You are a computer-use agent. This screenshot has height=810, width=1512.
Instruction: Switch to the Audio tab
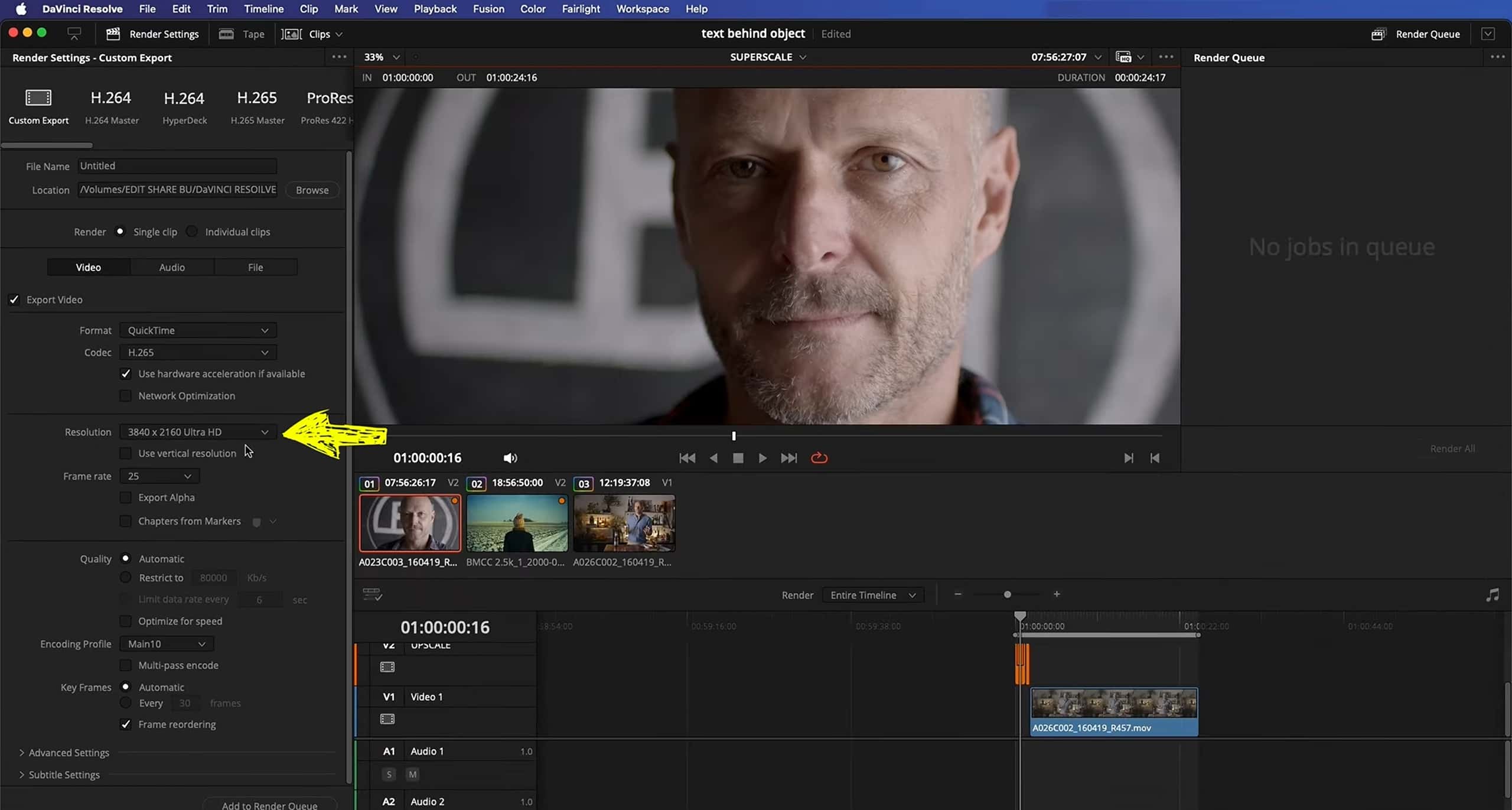pyautogui.click(x=172, y=267)
